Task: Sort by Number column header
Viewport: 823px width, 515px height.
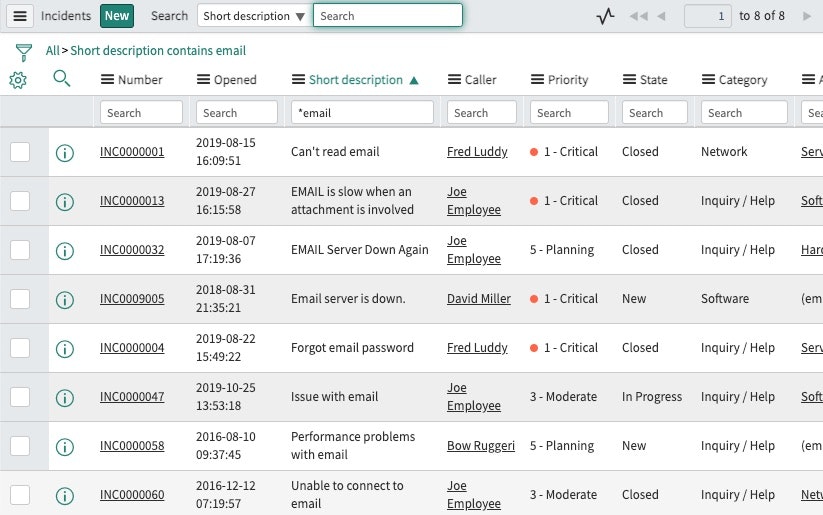Action: 140,80
